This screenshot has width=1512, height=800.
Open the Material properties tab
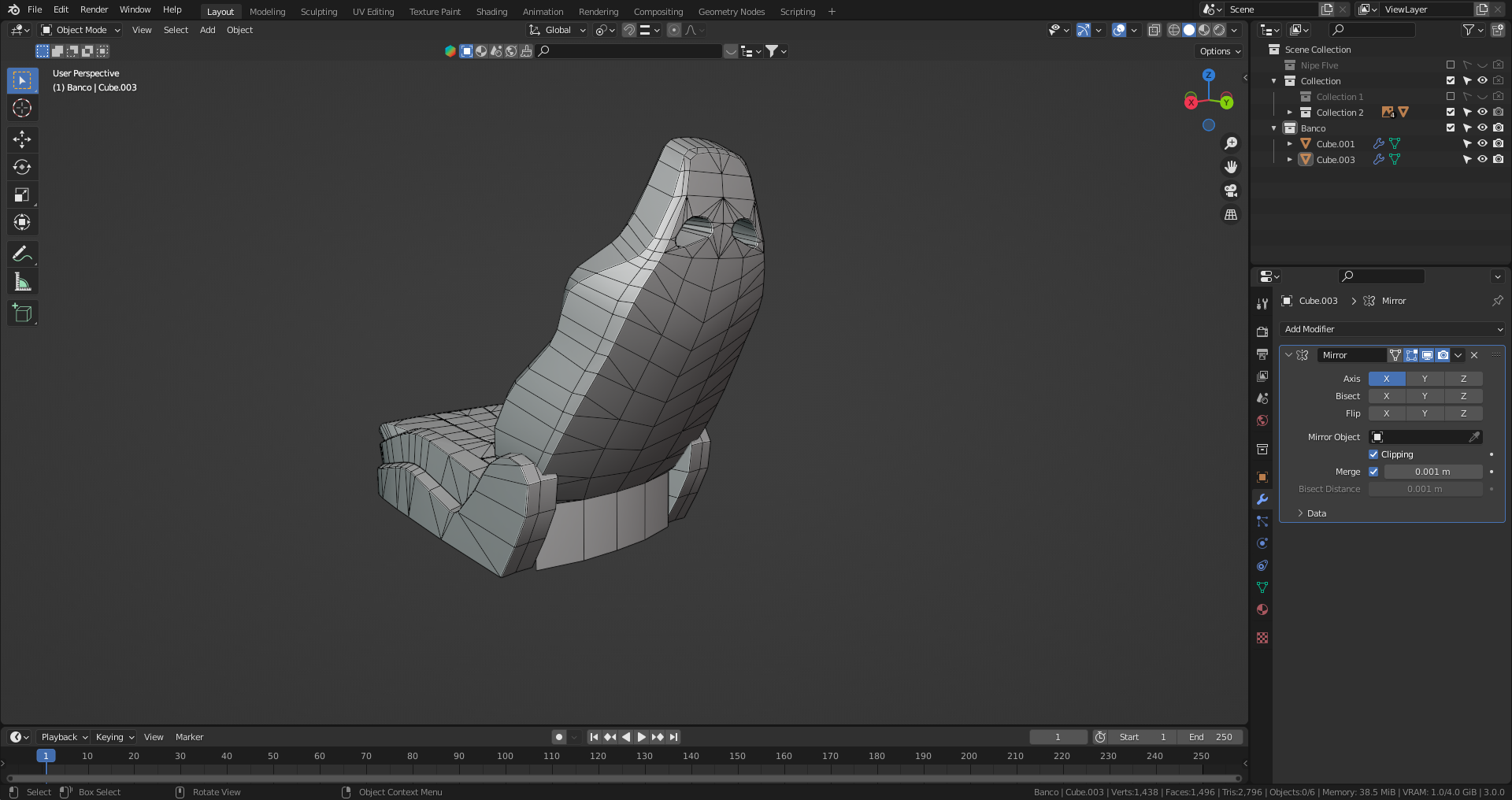1262,609
